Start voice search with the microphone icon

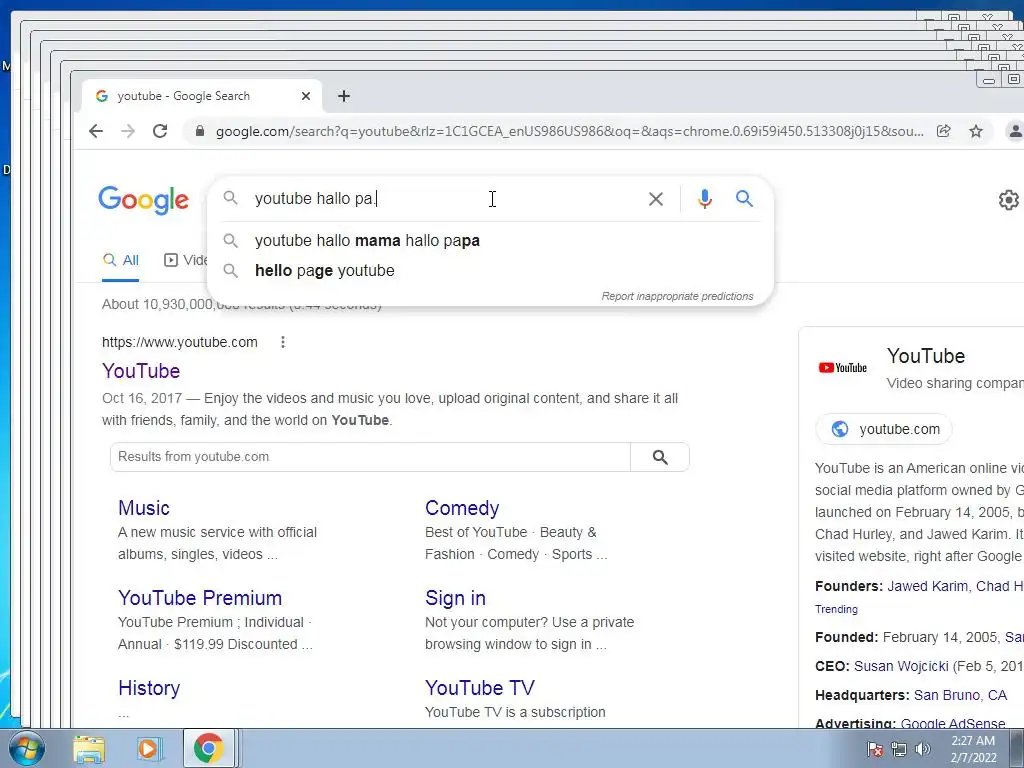(704, 199)
